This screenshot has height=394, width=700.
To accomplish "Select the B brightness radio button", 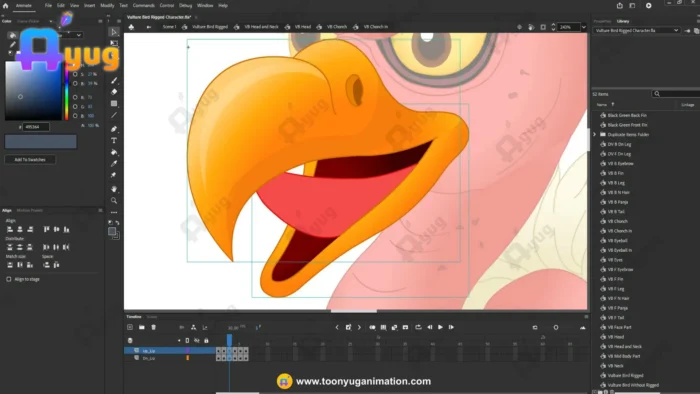I will [x=75, y=83].
